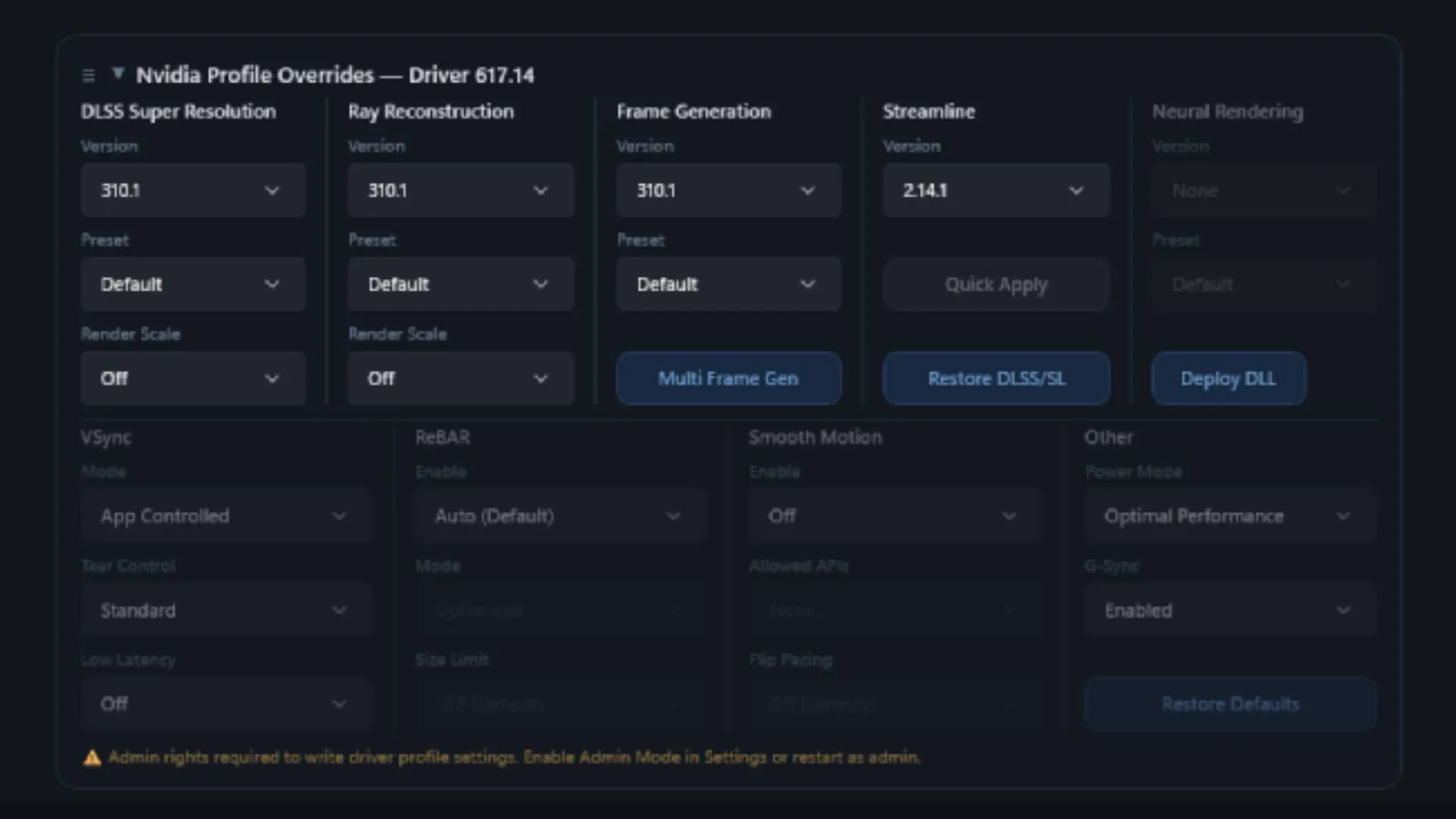Open the Neural Rendering Version None dropdown
The image size is (1456, 819).
[x=1264, y=190]
